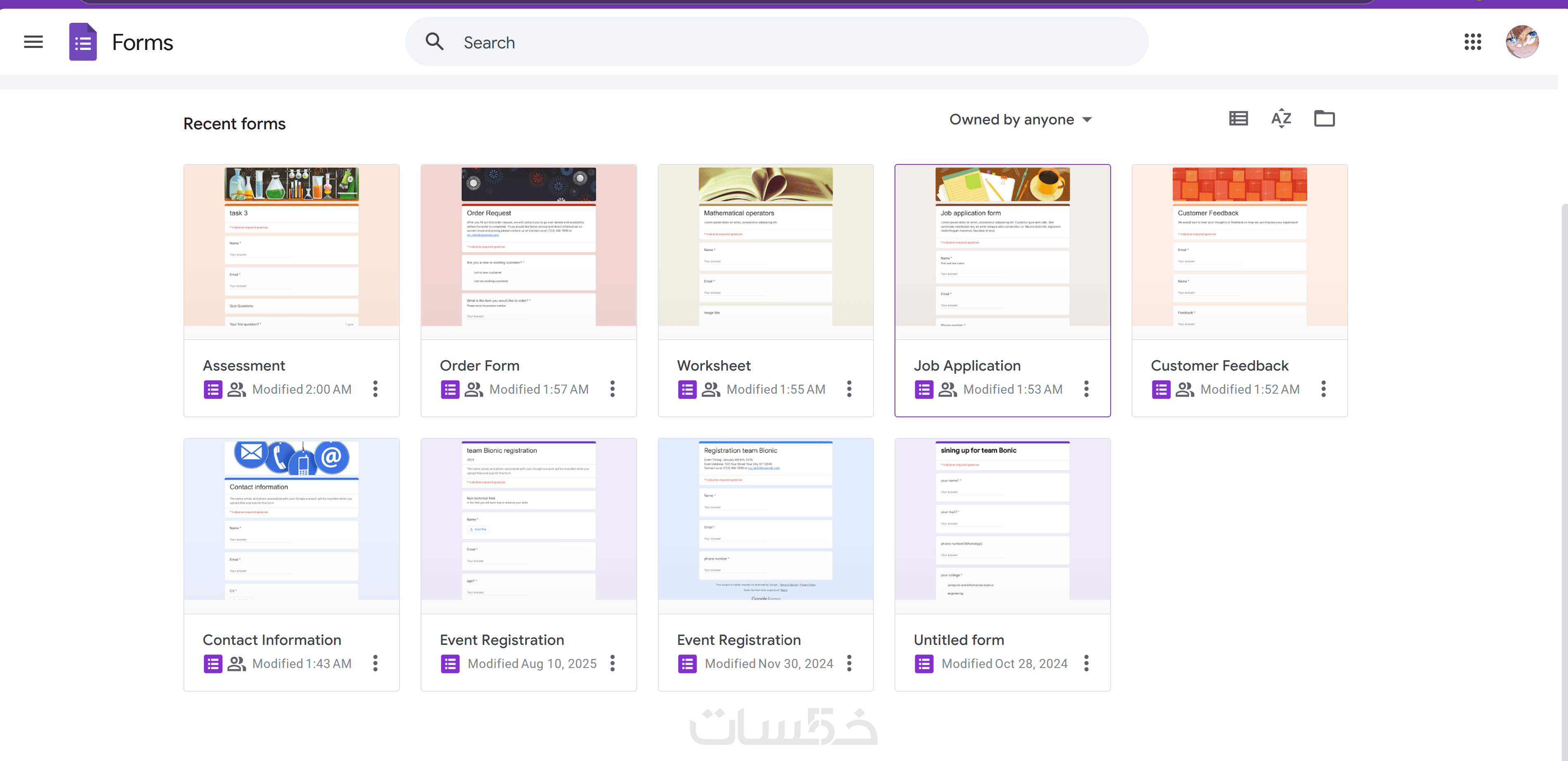Switch to list view layout
Screen dimensions: 1568x761
coord(1238,119)
